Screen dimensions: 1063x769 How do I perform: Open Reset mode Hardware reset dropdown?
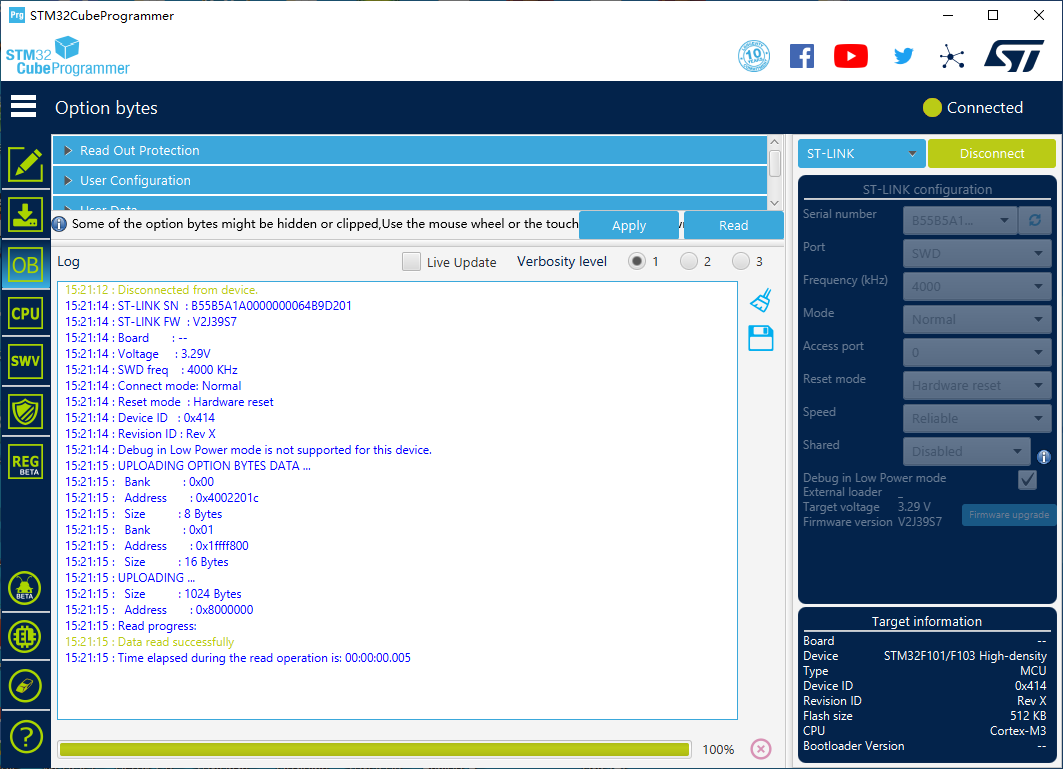[977, 385]
